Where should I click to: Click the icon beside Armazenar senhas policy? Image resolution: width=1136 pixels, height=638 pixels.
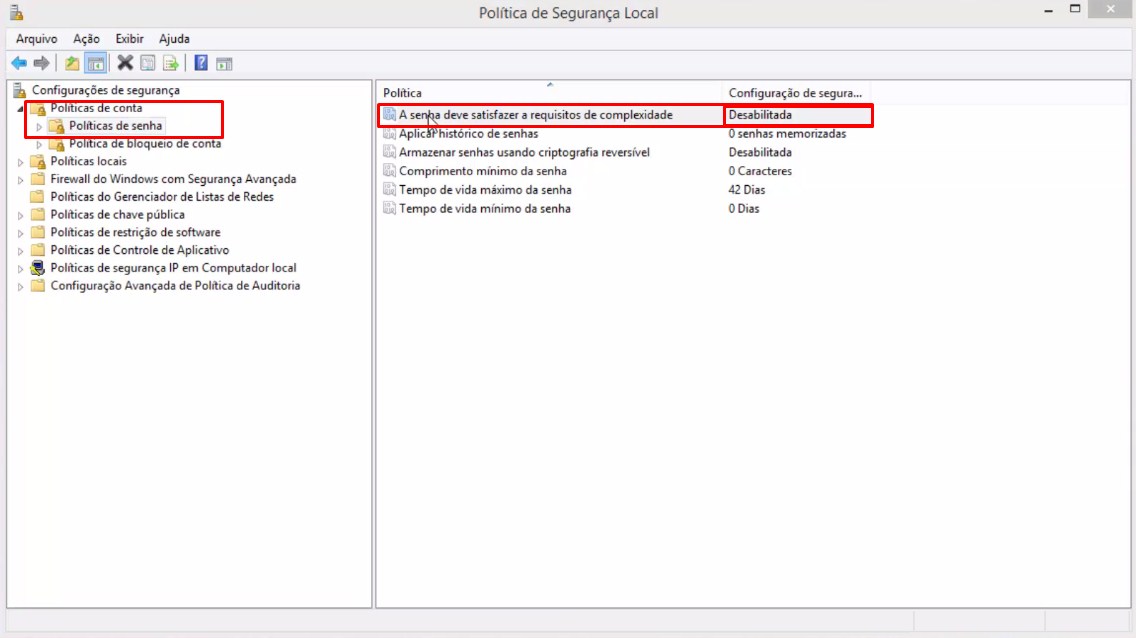coord(389,152)
